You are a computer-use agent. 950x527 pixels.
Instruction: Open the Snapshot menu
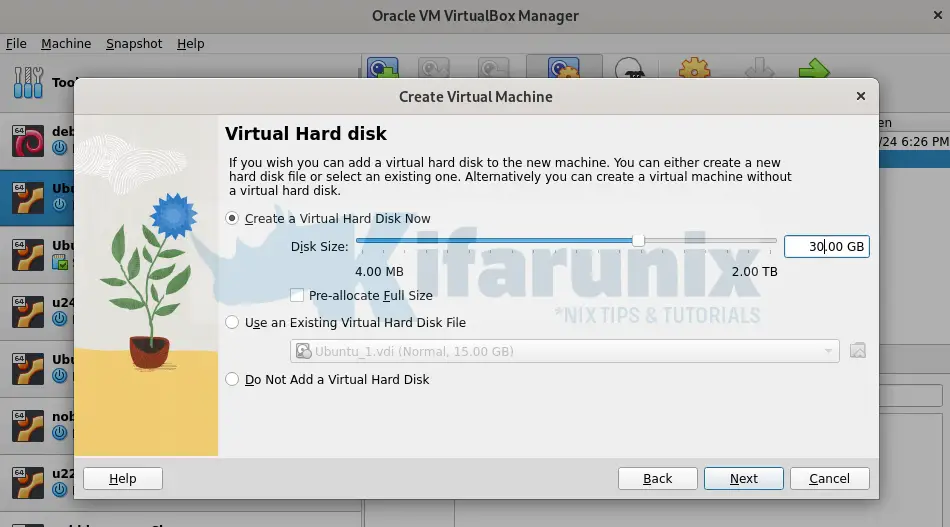click(x=134, y=44)
